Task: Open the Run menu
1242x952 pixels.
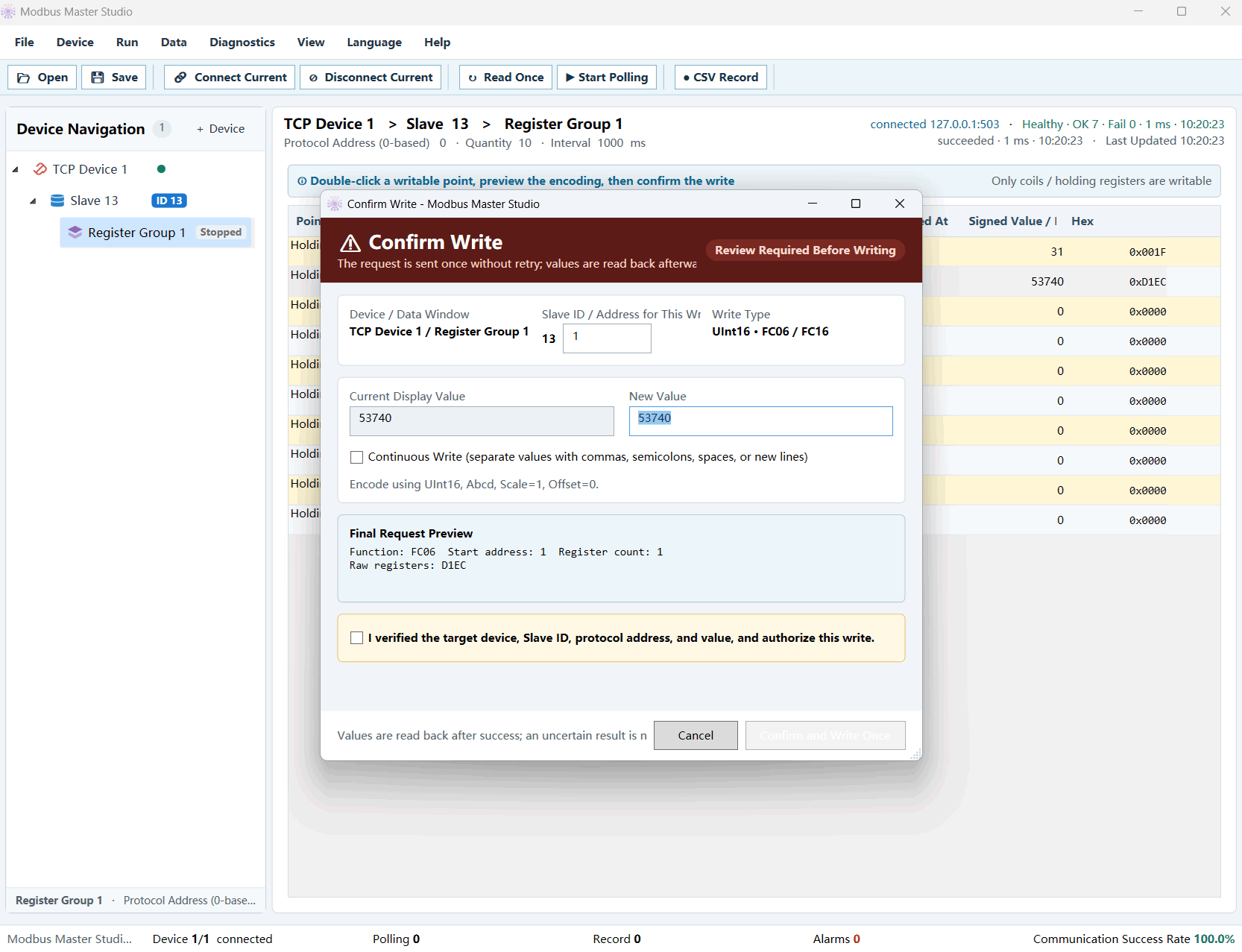Action: [127, 42]
